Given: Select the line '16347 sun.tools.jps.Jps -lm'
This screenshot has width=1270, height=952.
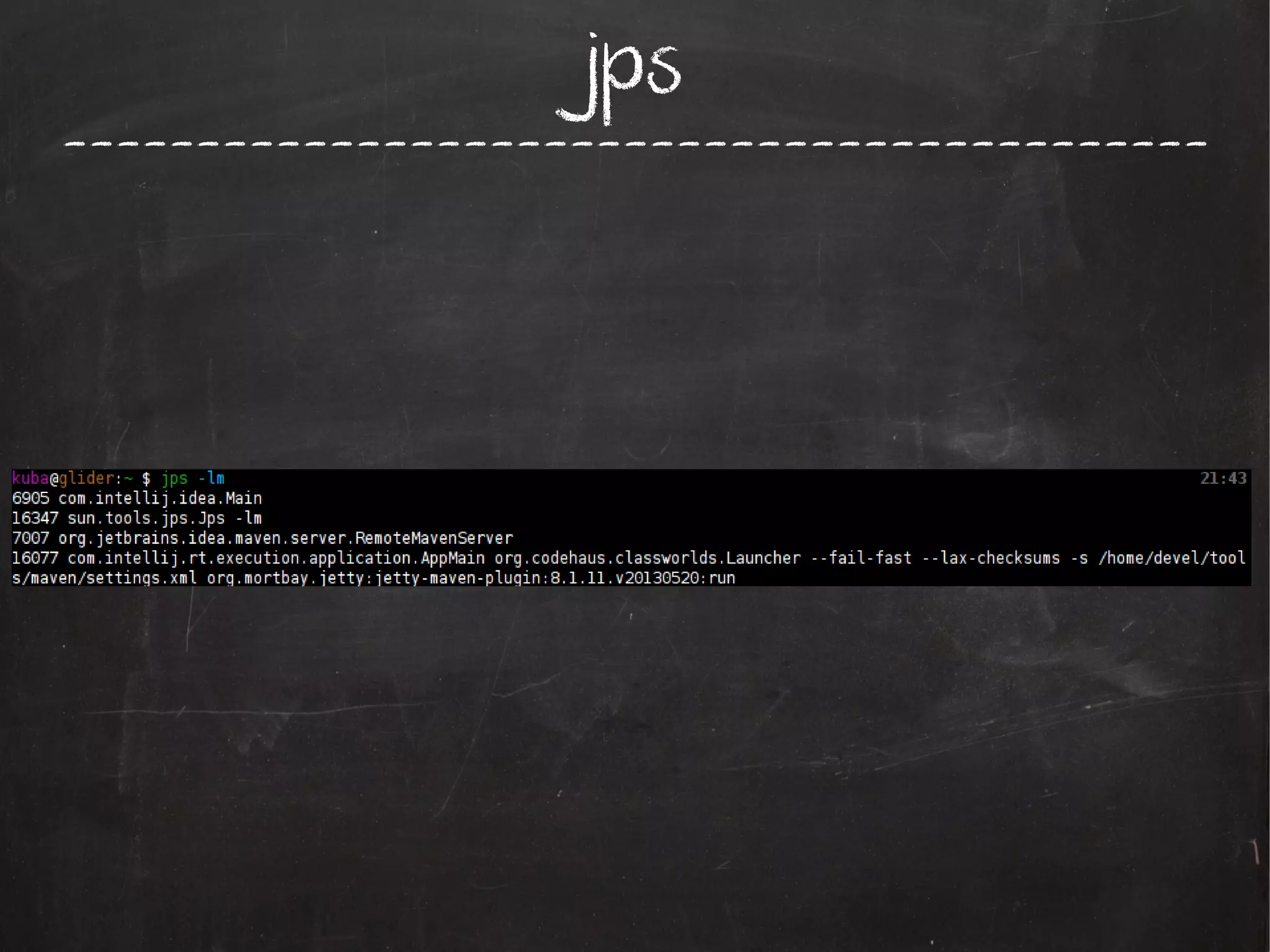Looking at the screenshot, I should coord(137,518).
